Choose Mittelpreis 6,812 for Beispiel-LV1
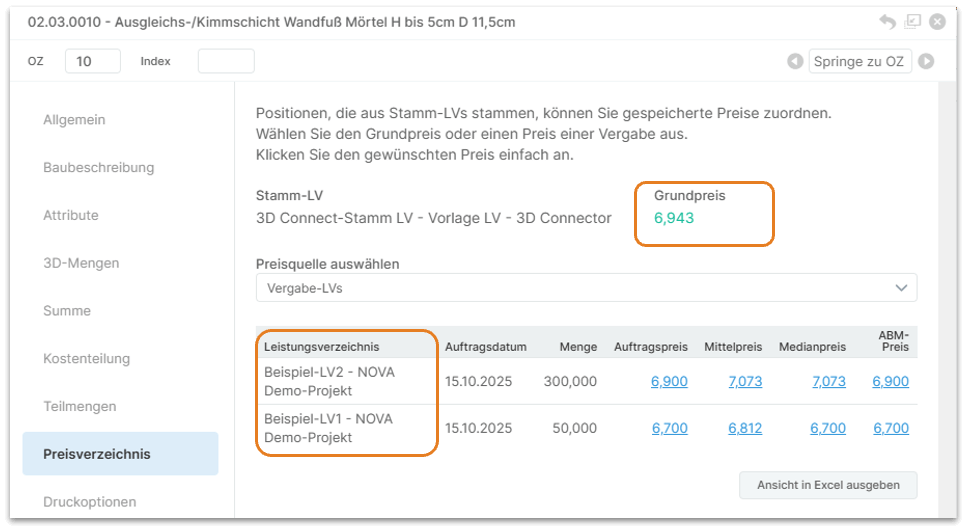The height and width of the screenshot is (530, 966). [x=745, y=428]
